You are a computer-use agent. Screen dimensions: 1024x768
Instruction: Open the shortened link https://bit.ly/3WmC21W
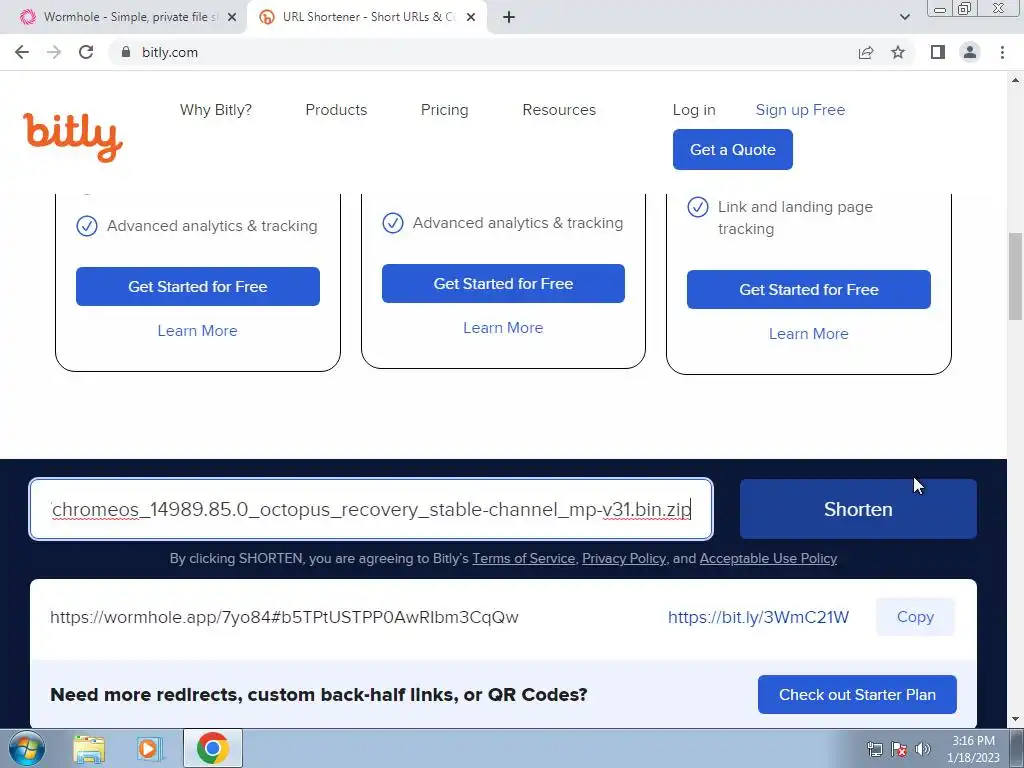758,617
